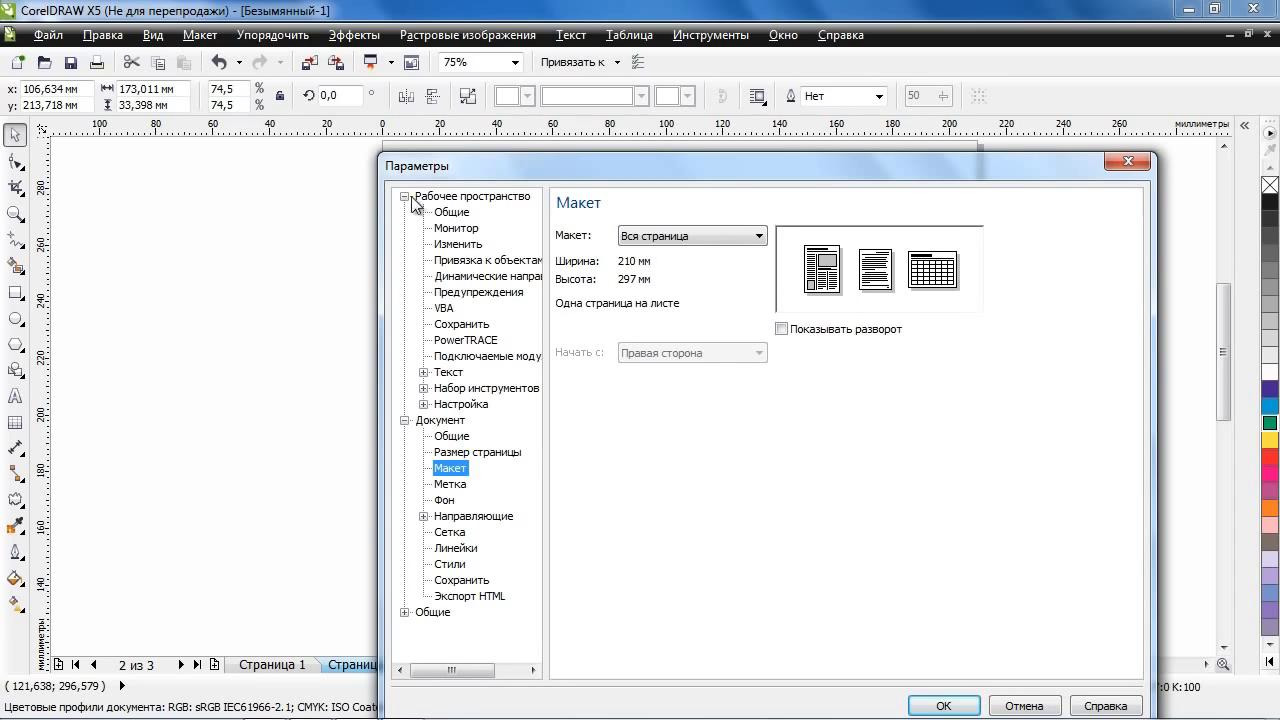1280x720 pixels.
Task: Toggle the lock ratio padlock icon
Action: tap(280, 96)
